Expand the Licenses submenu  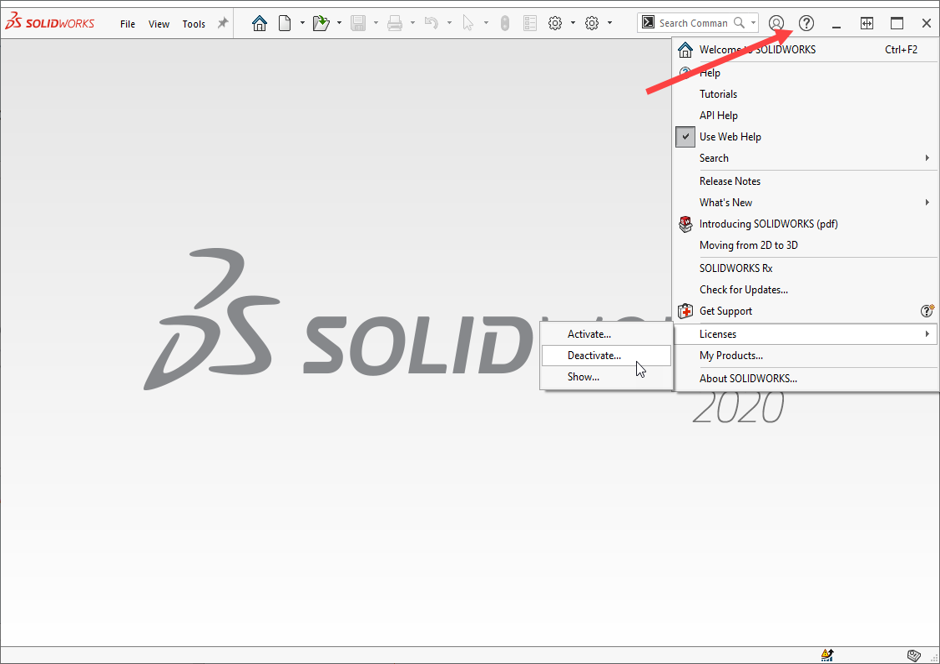point(805,334)
